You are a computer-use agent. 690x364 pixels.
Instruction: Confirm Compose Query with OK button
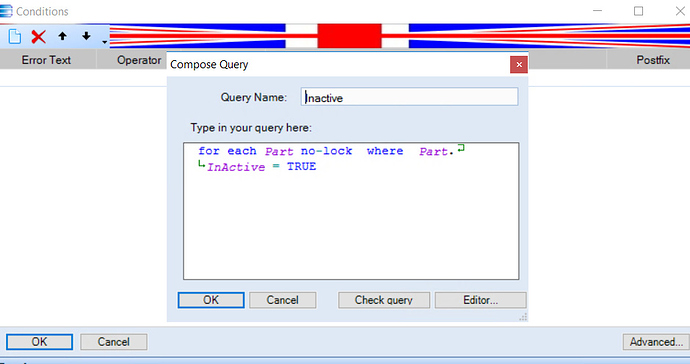211,300
